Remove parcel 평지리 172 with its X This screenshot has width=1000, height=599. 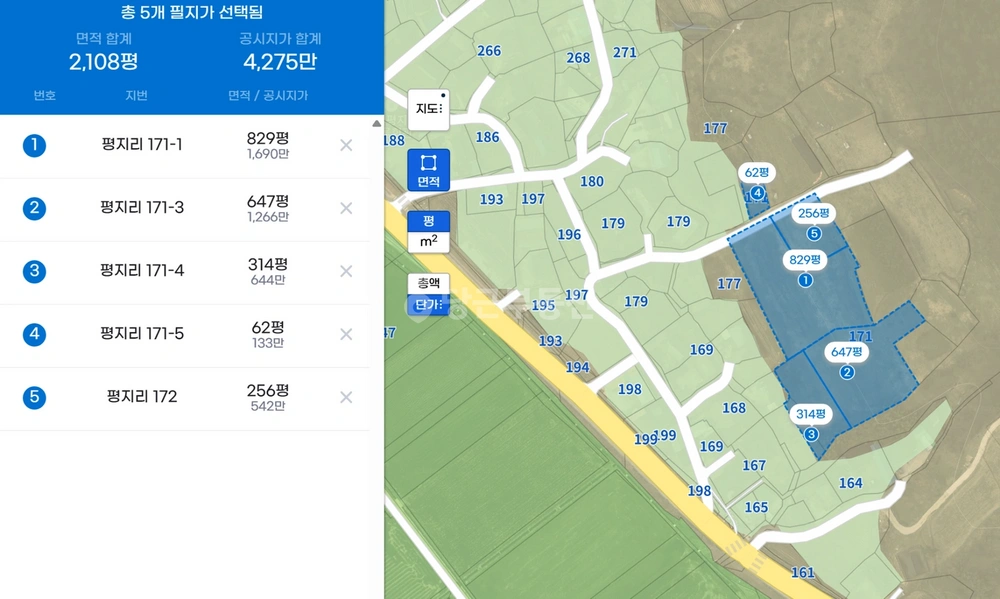point(346,397)
